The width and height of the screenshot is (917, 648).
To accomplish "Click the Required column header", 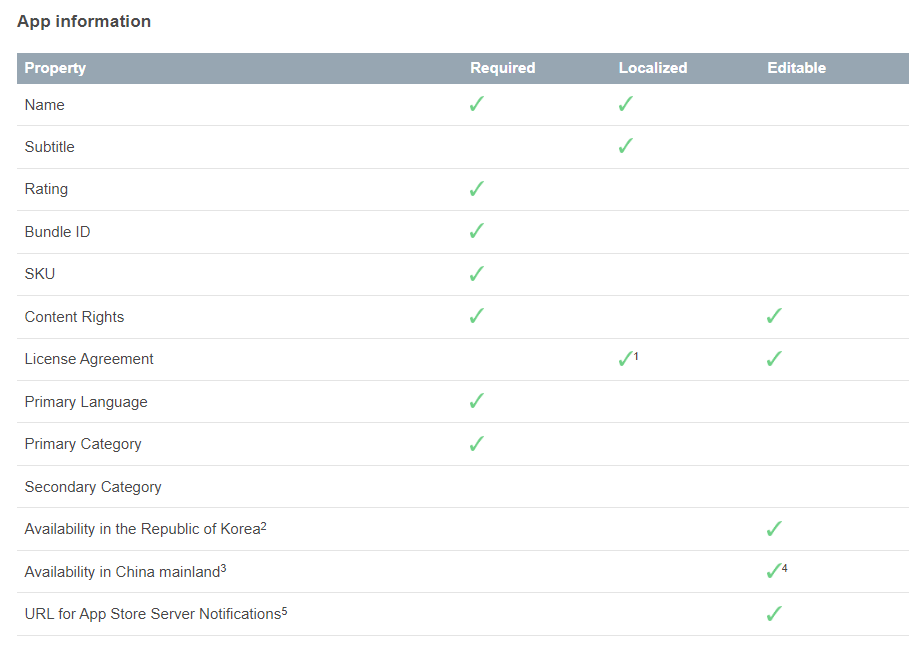I will click(503, 68).
